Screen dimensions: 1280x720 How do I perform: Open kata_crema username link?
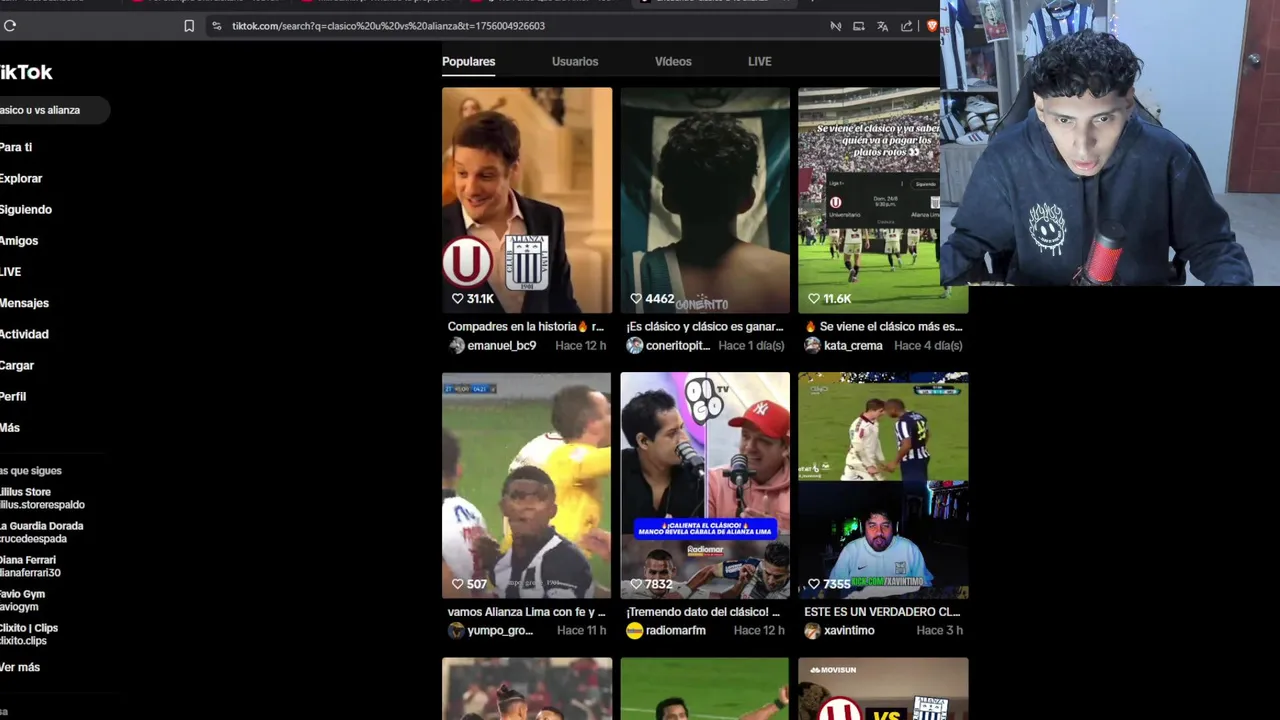click(853, 345)
